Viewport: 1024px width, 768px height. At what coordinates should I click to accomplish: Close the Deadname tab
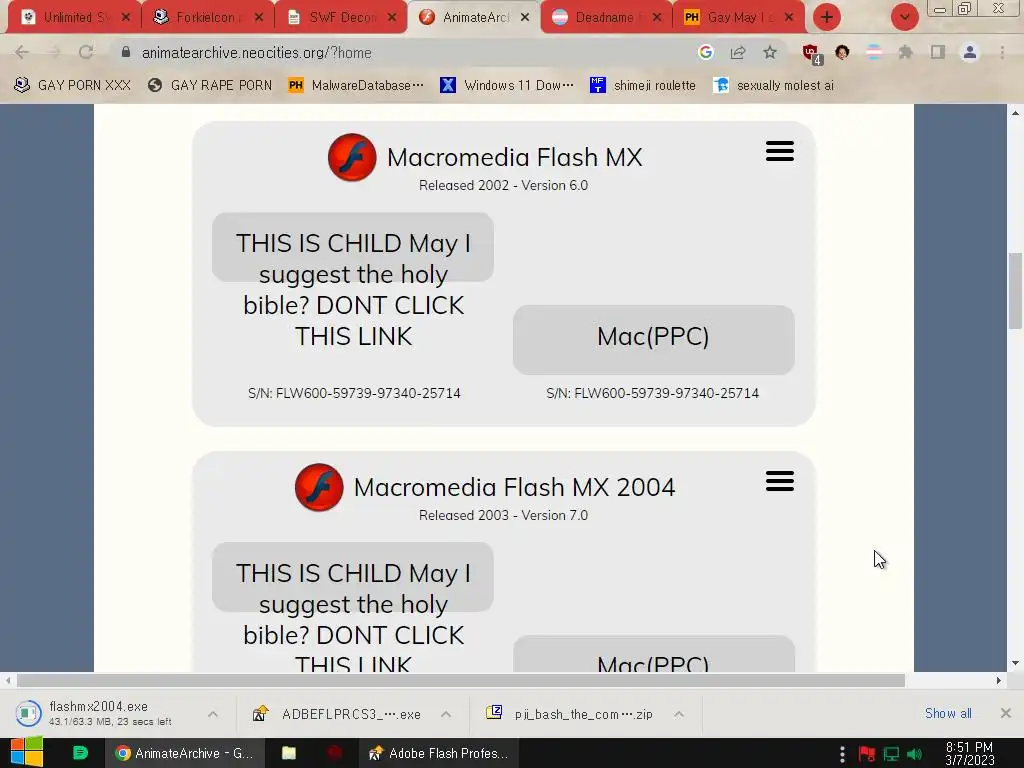point(657,18)
